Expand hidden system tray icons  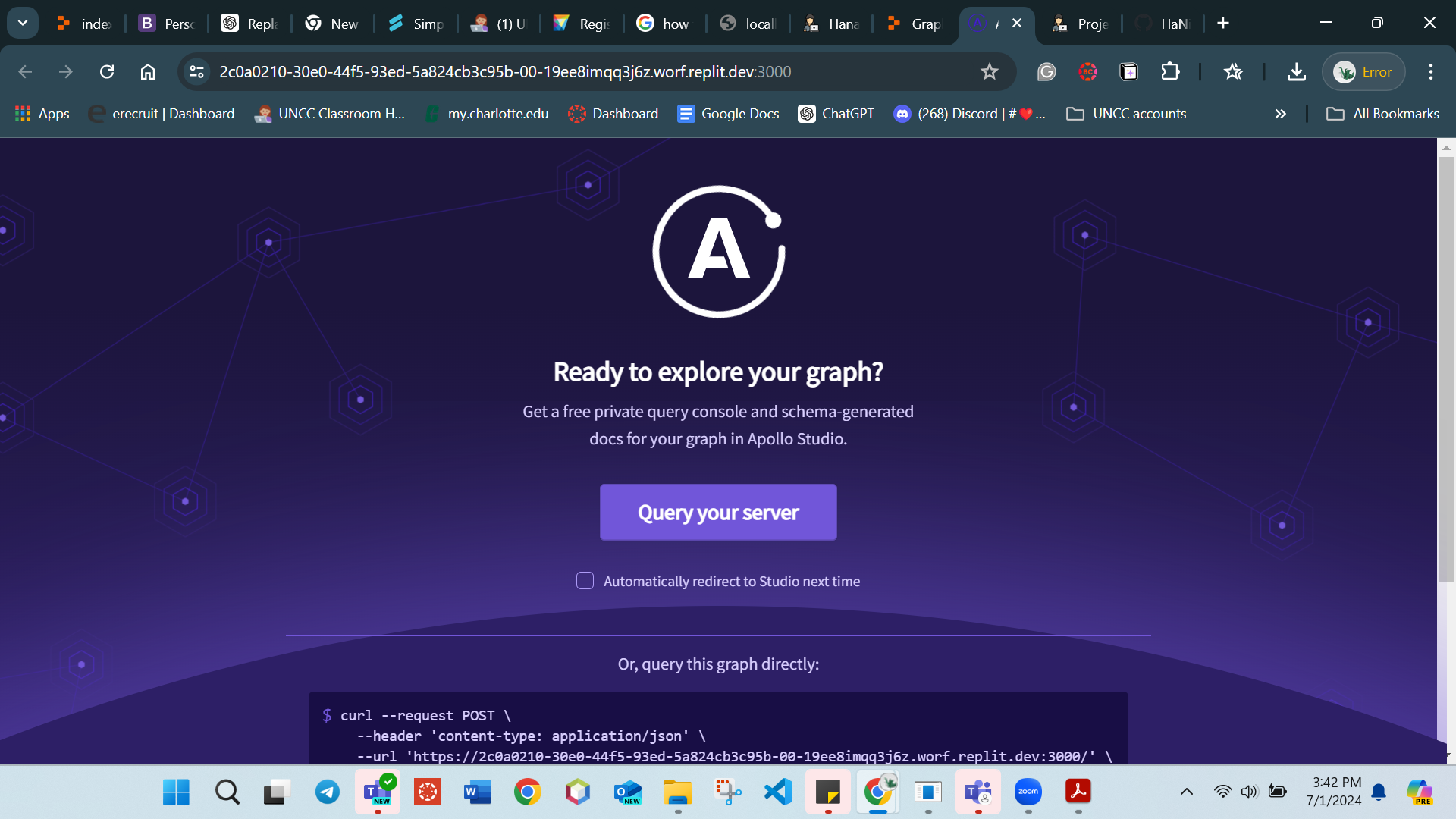(1185, 791)
